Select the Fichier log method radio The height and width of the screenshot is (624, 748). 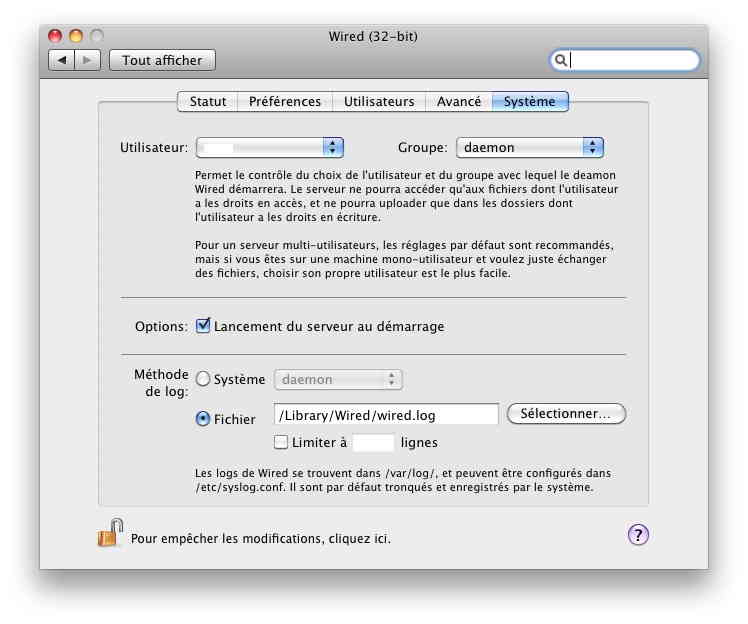203,419
